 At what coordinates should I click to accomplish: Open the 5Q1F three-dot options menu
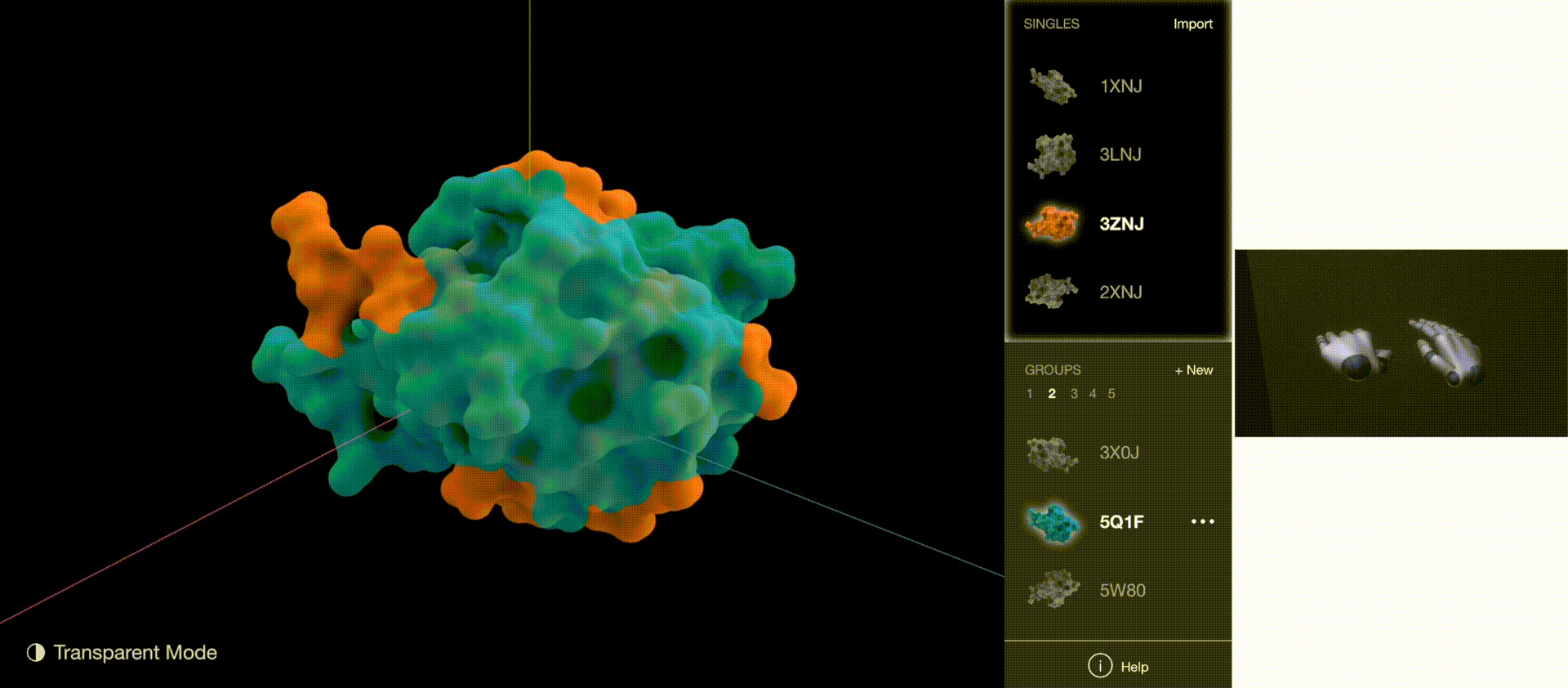pyautogui.click(x=1202, y=521)
